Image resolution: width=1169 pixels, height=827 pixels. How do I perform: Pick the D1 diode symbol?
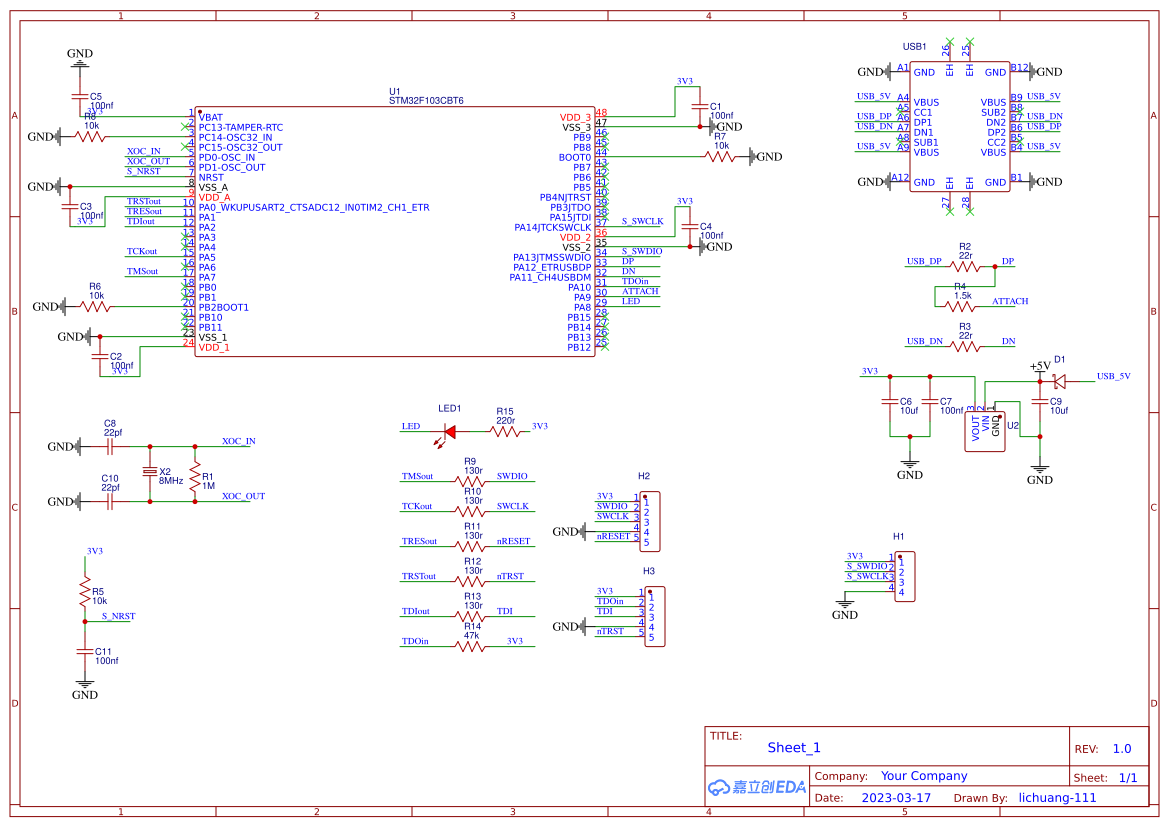pos(1059,382)
